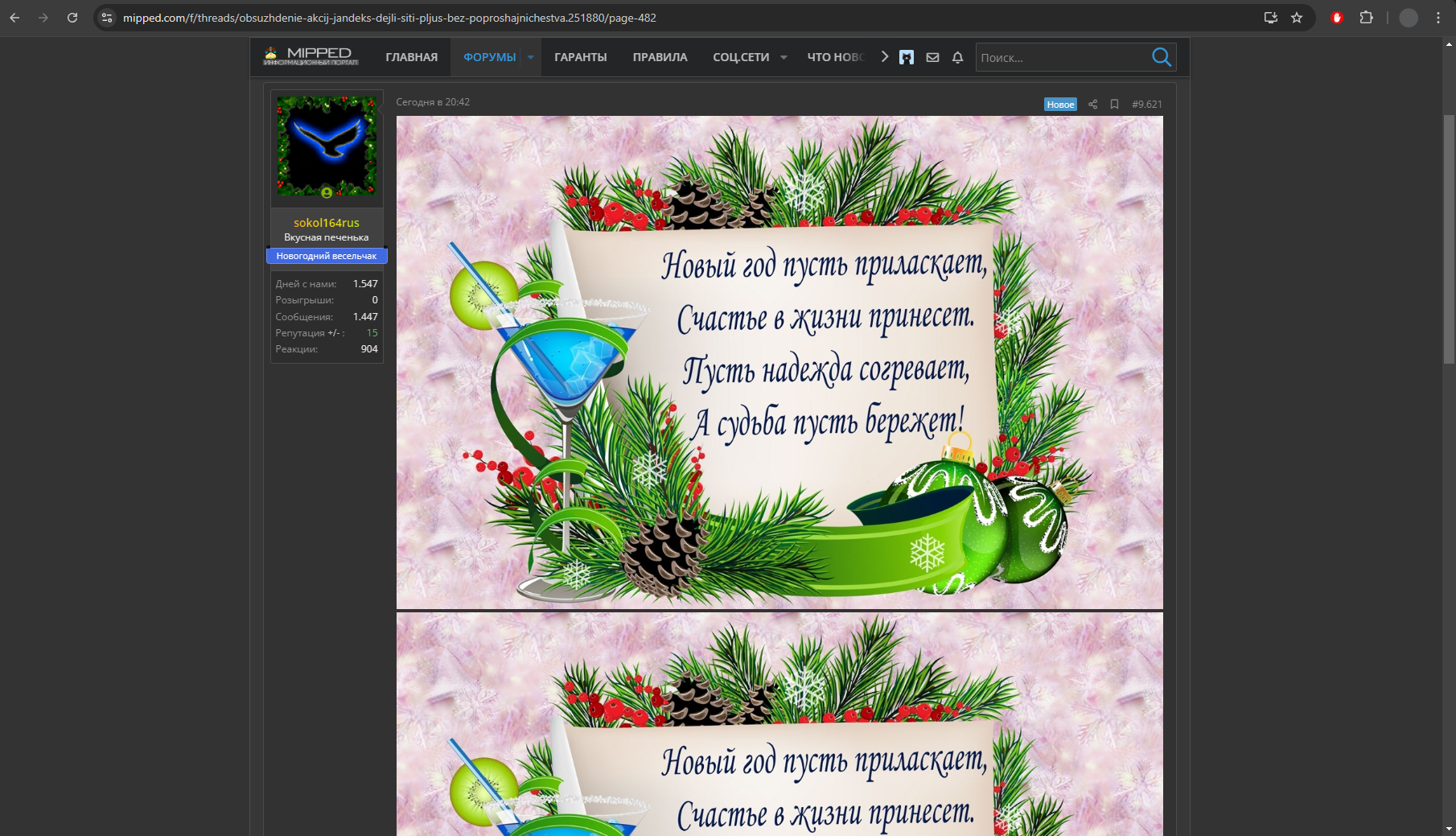Focus the Поиск search field
The width and height of the screenshot is (1456, 836).
[1062, 57]
